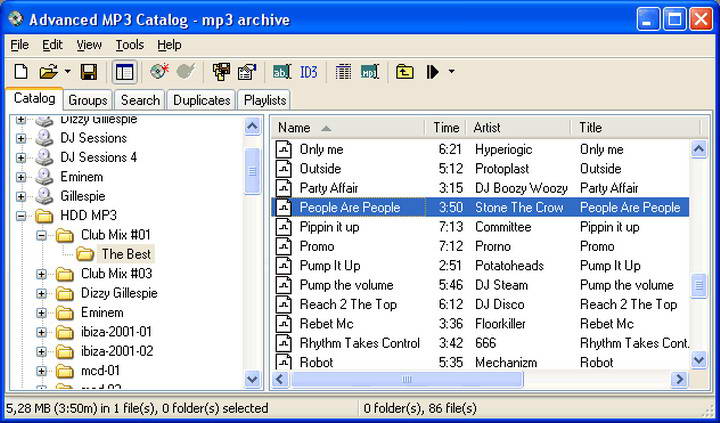The image size is (720, 423).
Task: Click the green 'ab' rename files icon
Action: click(x=281, y=72)
